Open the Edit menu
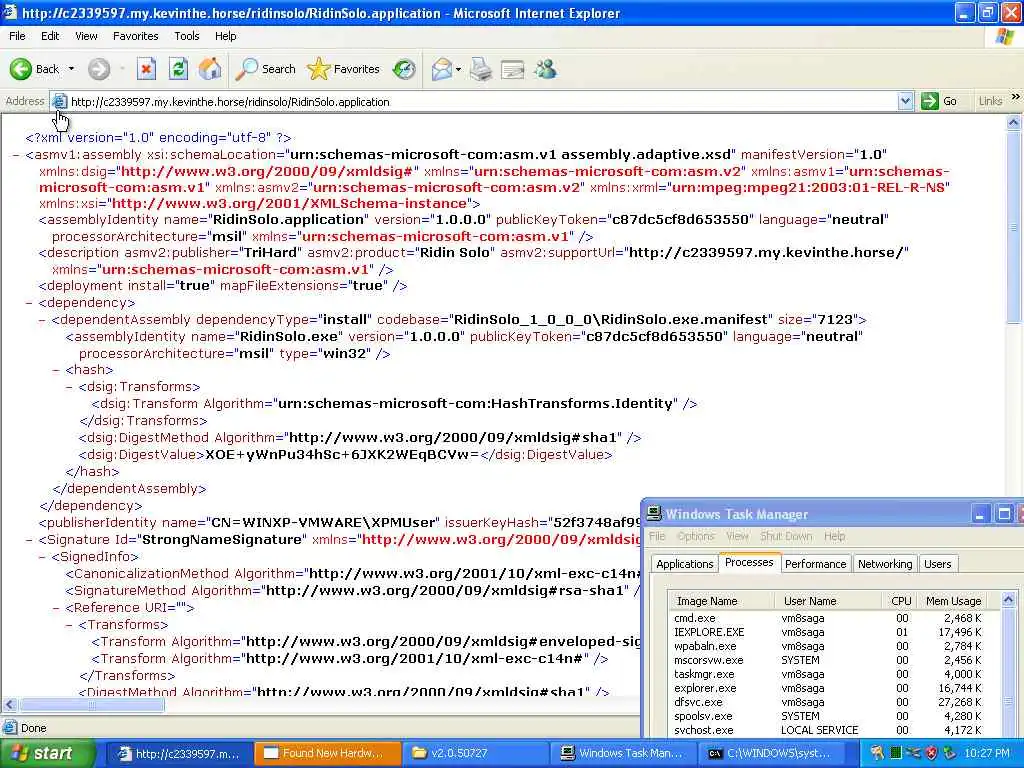1024x768 pixels. pyautogui.click(x=50, y=36)
